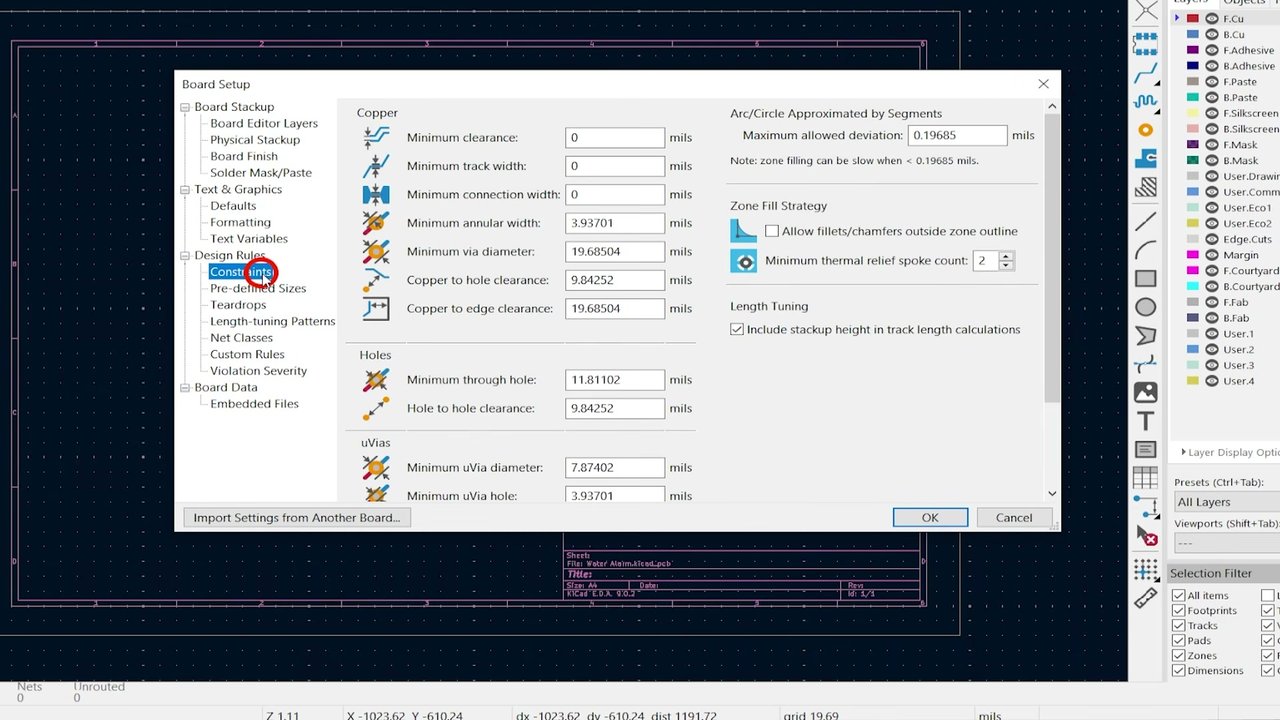Pick the Add Filled Zone tool

point(1146,159)
